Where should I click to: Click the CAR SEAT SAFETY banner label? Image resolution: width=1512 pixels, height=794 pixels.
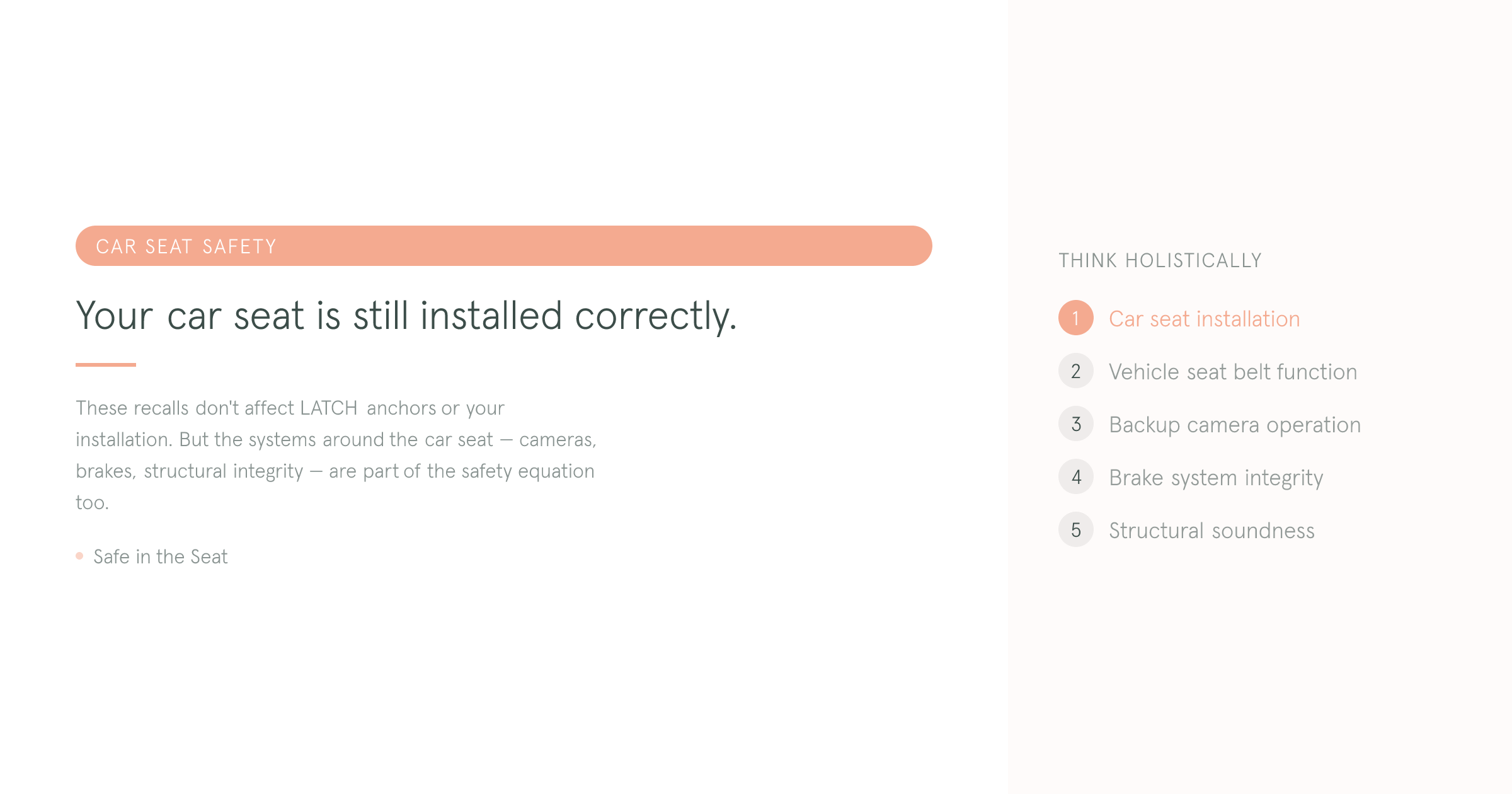click(x=186, y=246)
